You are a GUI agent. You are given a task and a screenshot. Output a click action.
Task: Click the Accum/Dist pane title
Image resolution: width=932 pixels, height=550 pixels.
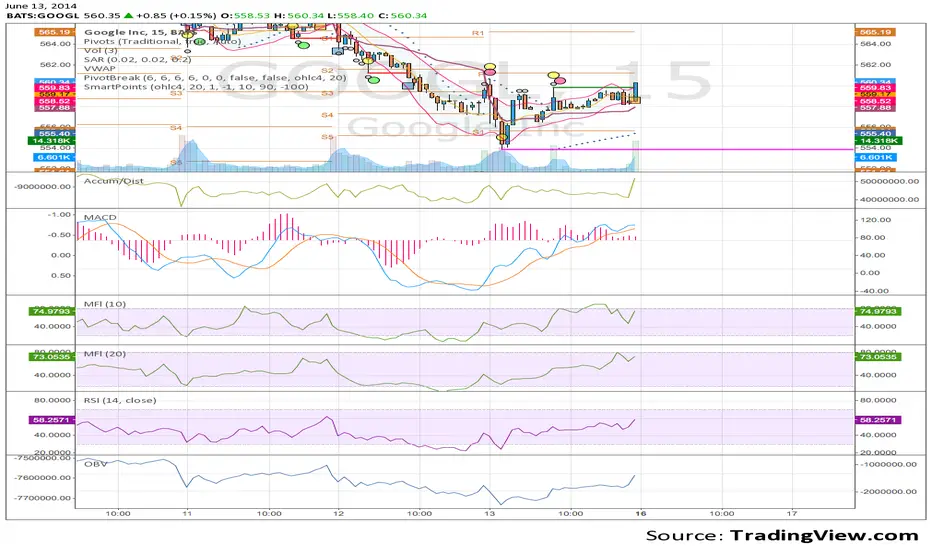(x=114, y=181)
